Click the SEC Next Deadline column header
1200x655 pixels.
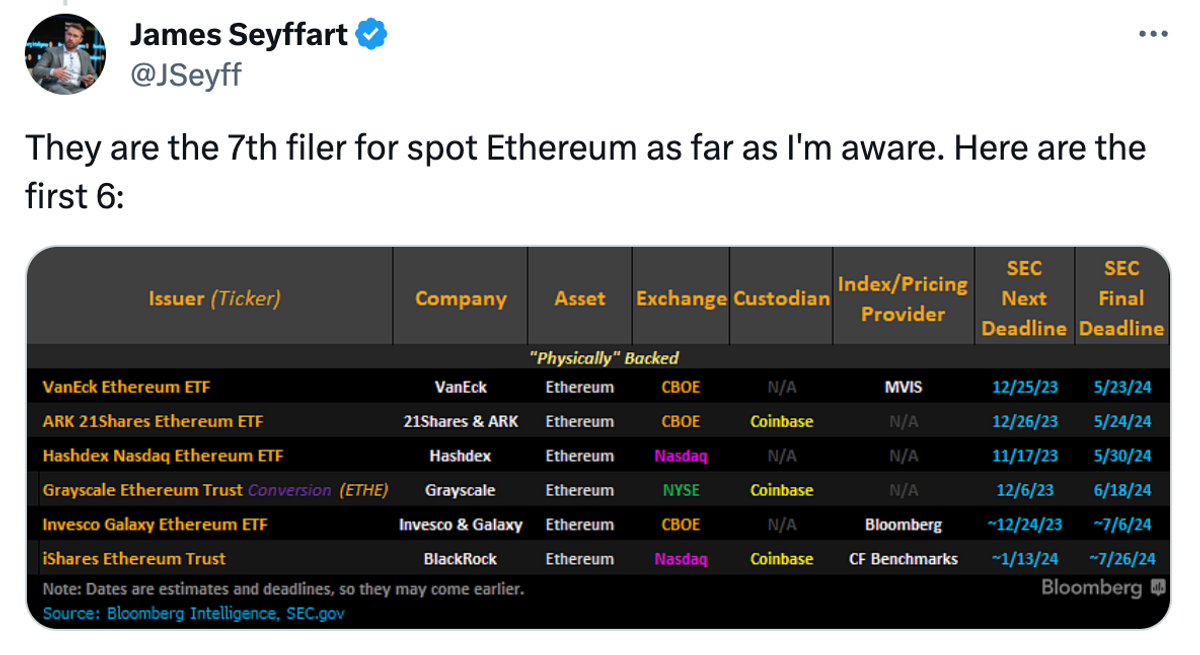(1024, 298)
